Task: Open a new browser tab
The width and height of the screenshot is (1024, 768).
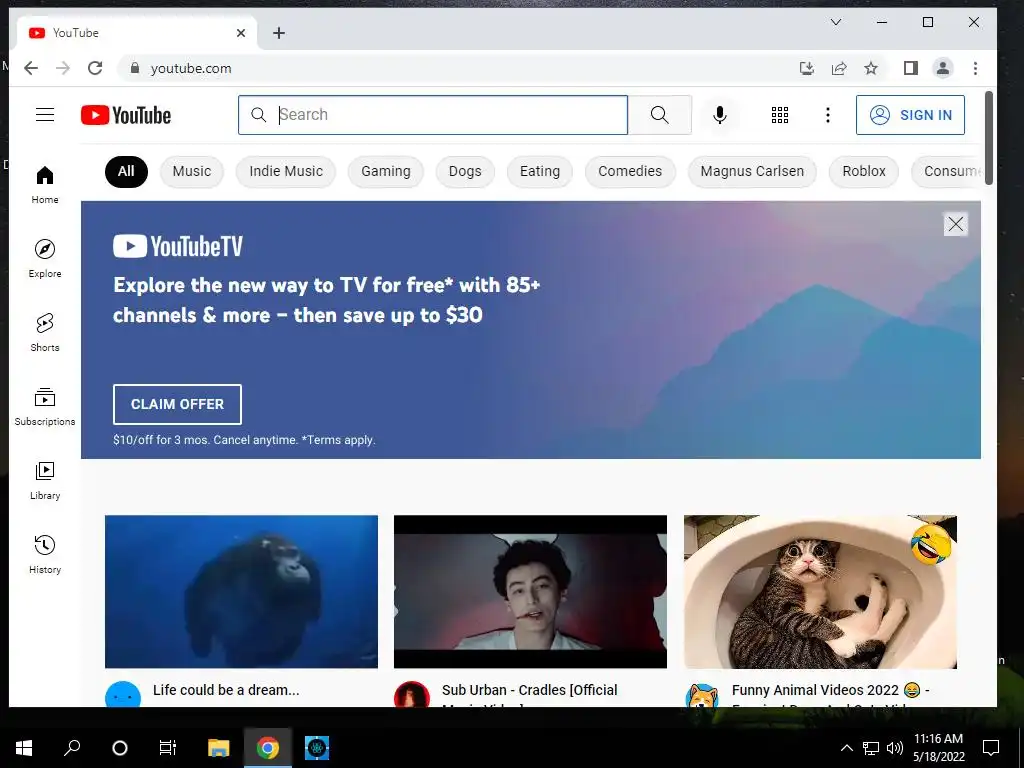Action: [x=279, y=33]
